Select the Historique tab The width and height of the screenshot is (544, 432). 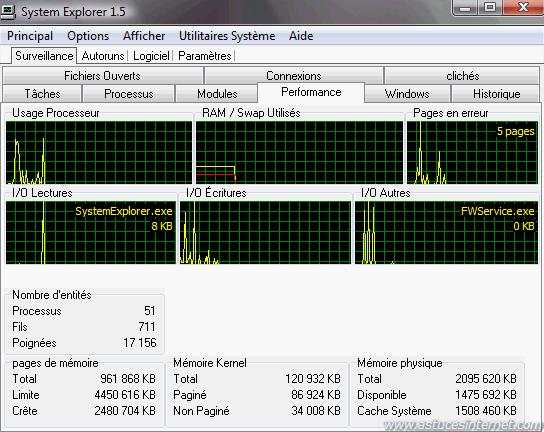click(x=496, y=94)
